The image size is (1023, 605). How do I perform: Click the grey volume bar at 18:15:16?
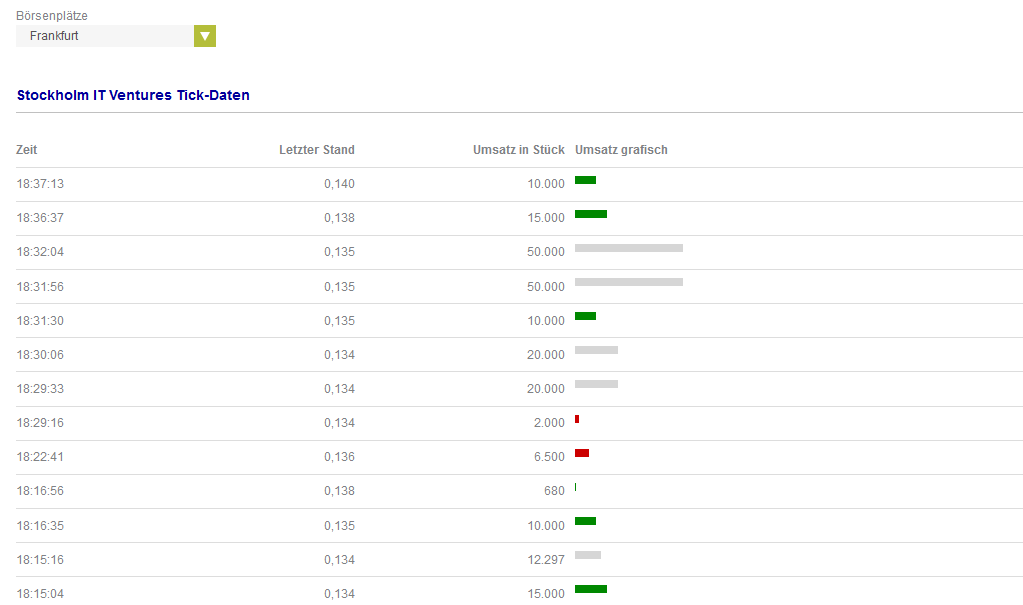pyautogui.click(x=588, y=555)
